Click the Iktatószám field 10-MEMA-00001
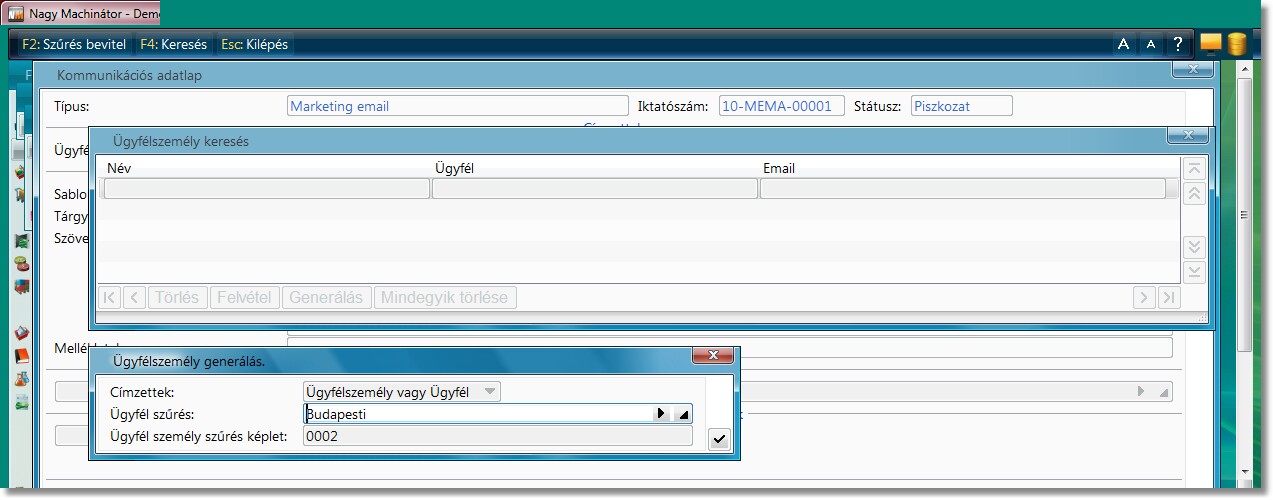The height and width of the screenshot is (500, 1273). click(782, 106)
